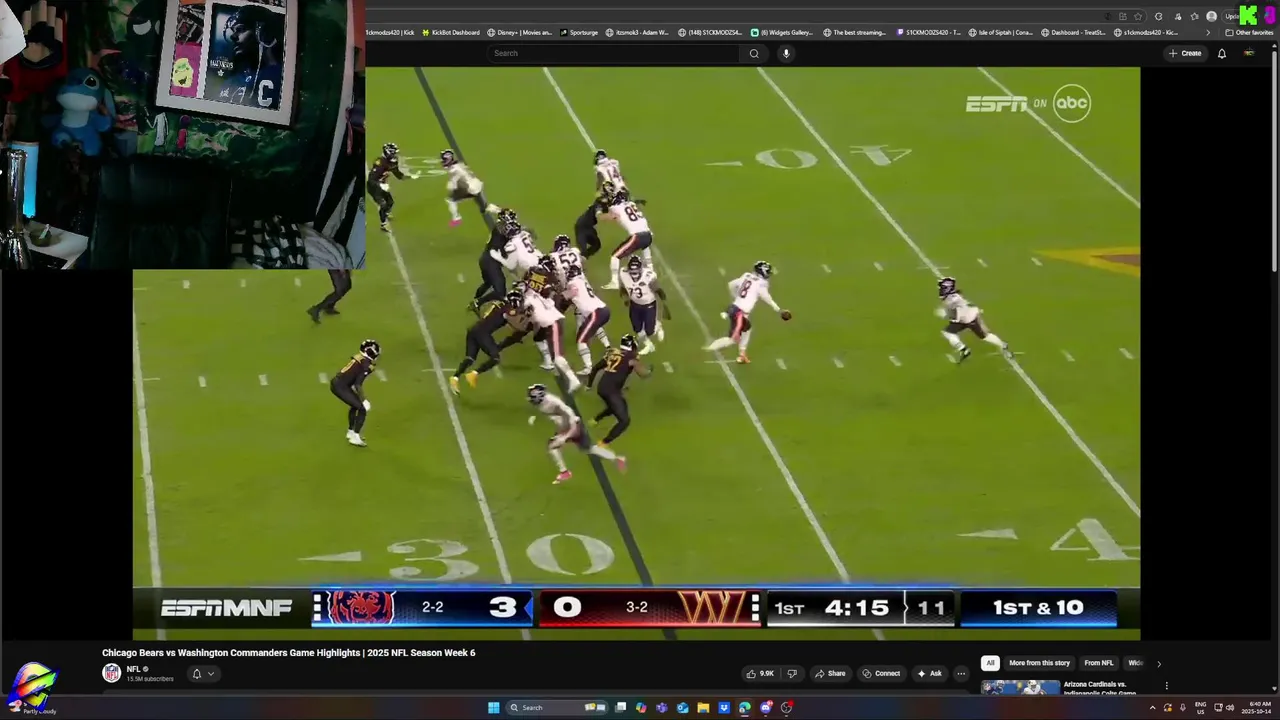Screen dimensions: 1280x720
Task: Click the YouTube search magnifier button
Action: coord(754,53)
